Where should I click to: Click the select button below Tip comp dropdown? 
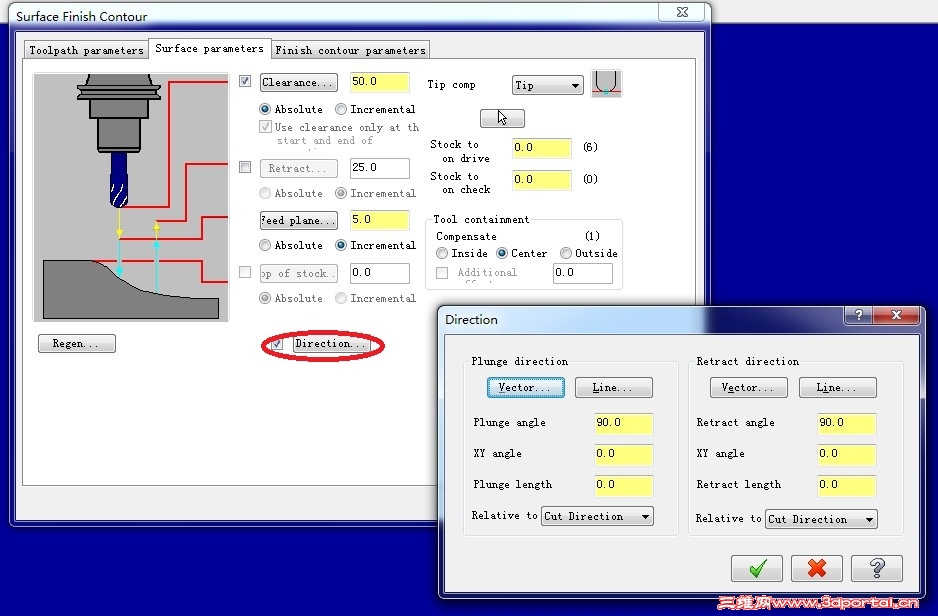pyautogui.click(x=502, y=118)
